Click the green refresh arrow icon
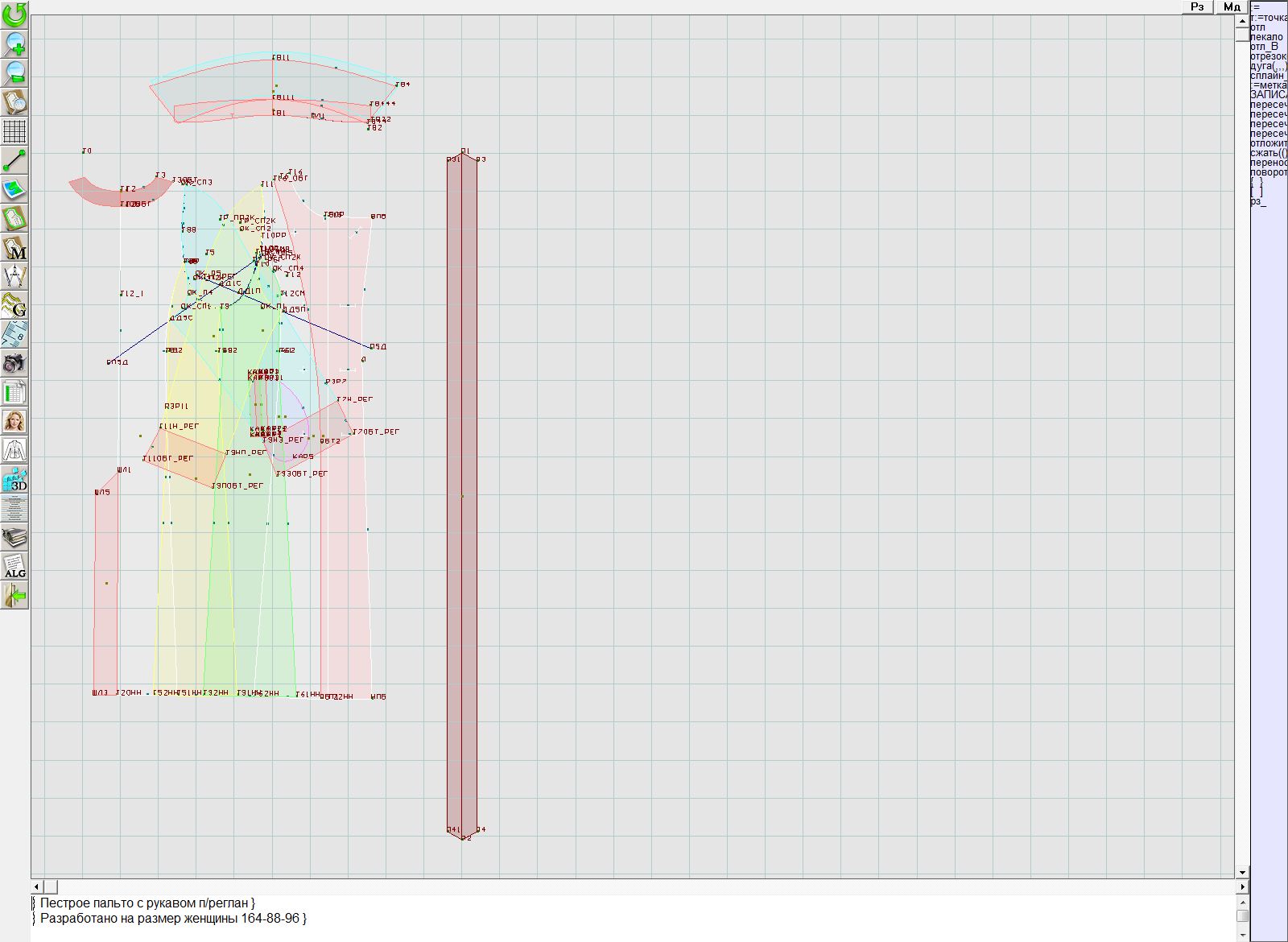Screen dimensions: 1288x942 point(14,14)
